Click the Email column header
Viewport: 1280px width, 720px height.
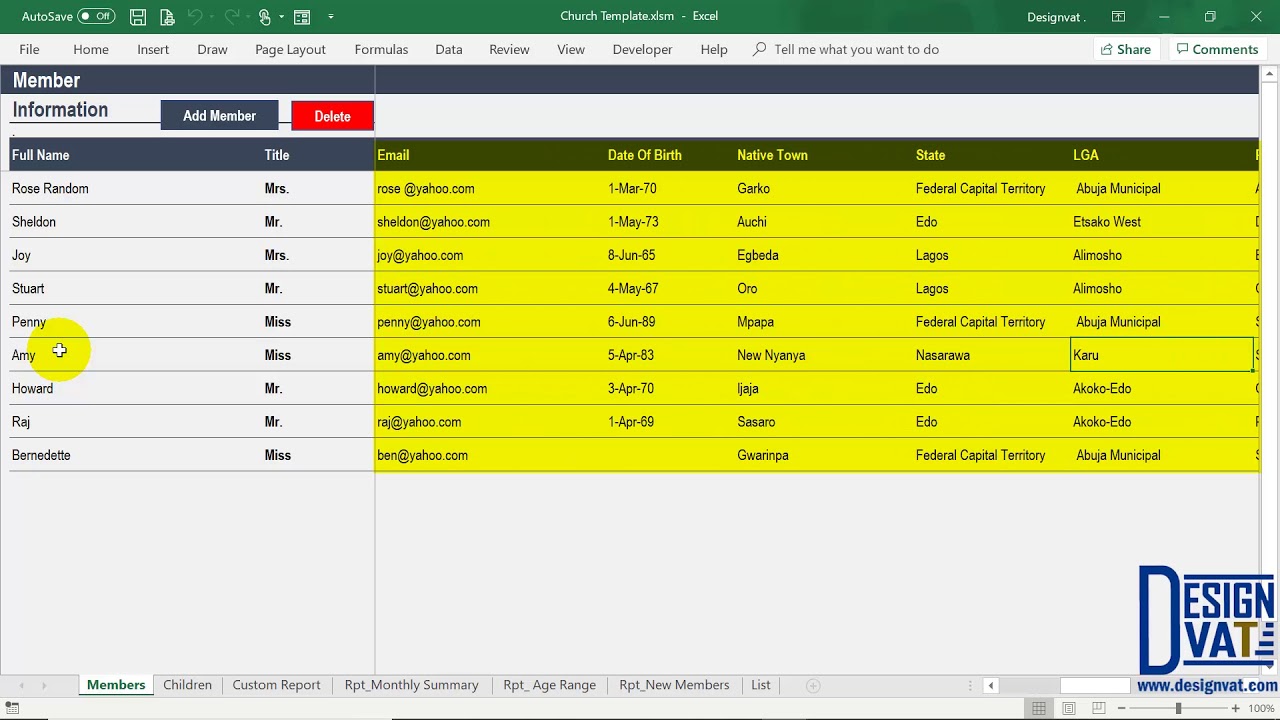click(x=393, y=155)
